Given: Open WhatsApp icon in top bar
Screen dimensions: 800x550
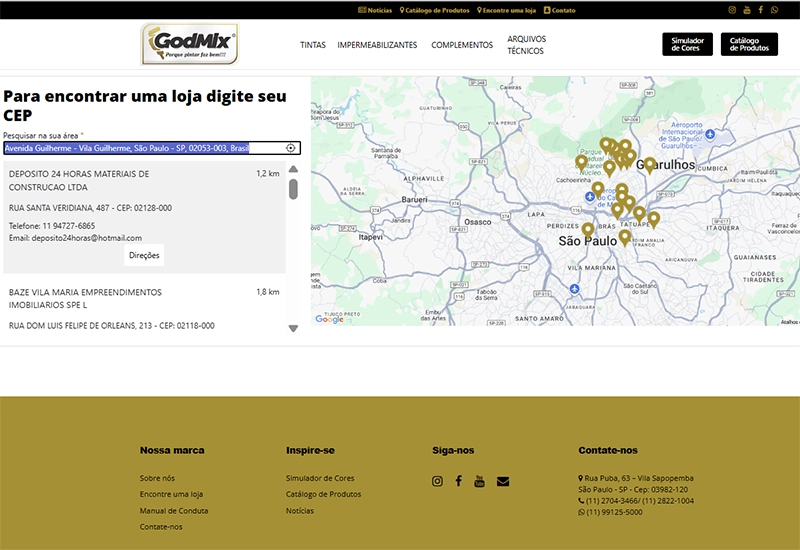Looking at the screenshot, I should (774, 10).
